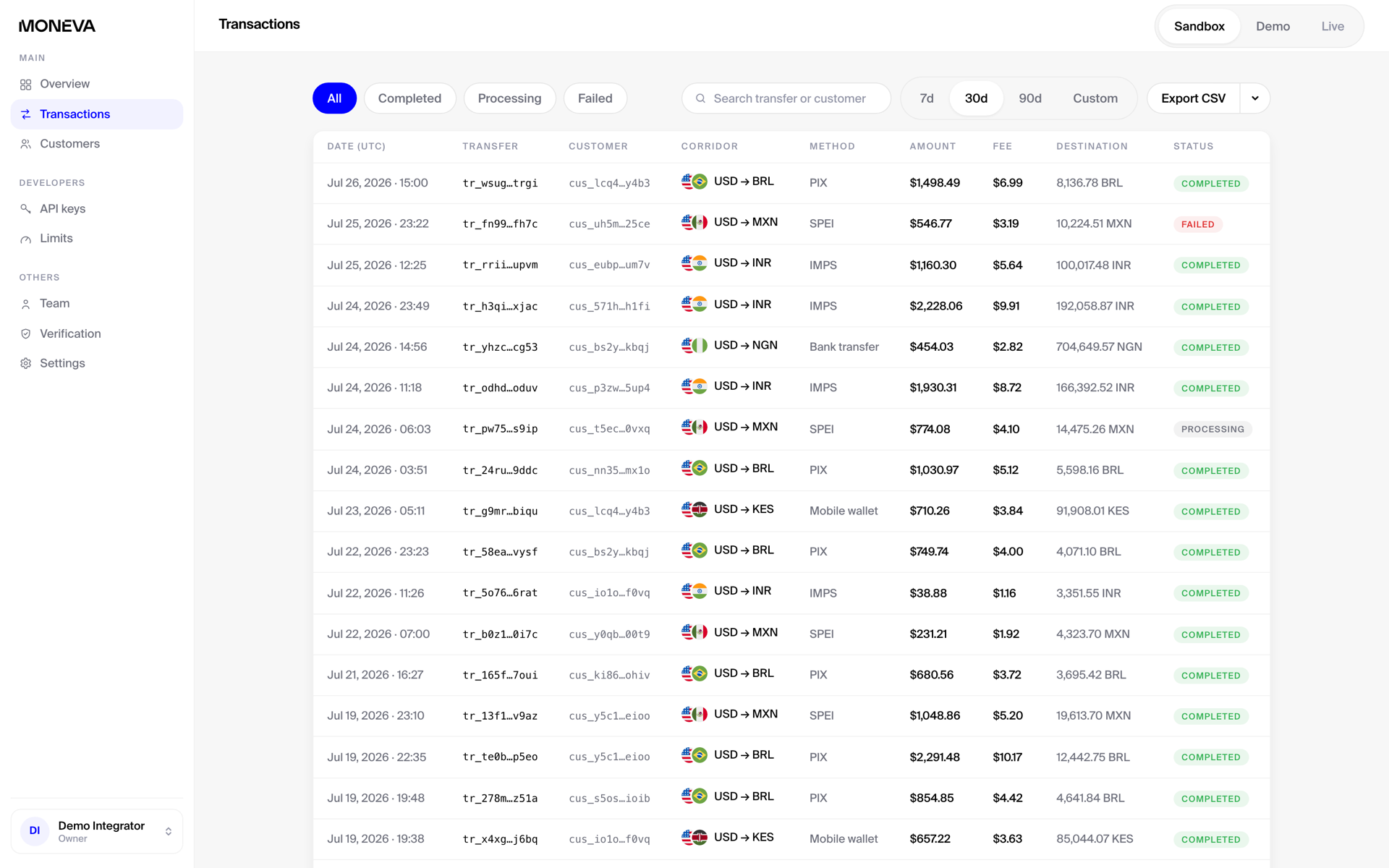This screenshot has height=868, width=1389.
Task: Open customer cus_p3zw…5up4
Action: pos(609,388)
